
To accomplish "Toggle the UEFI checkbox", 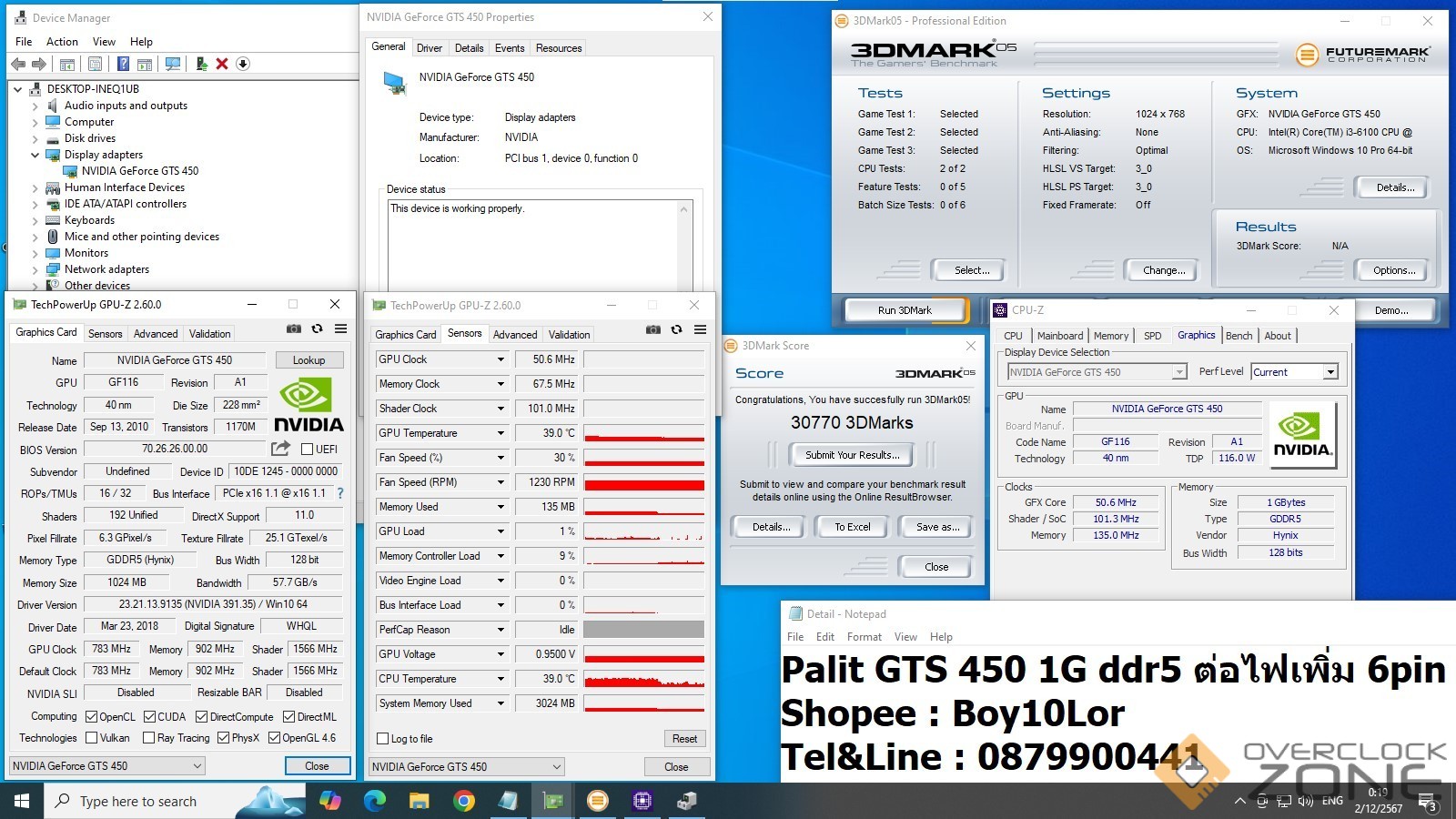I will tap(308, 450).
